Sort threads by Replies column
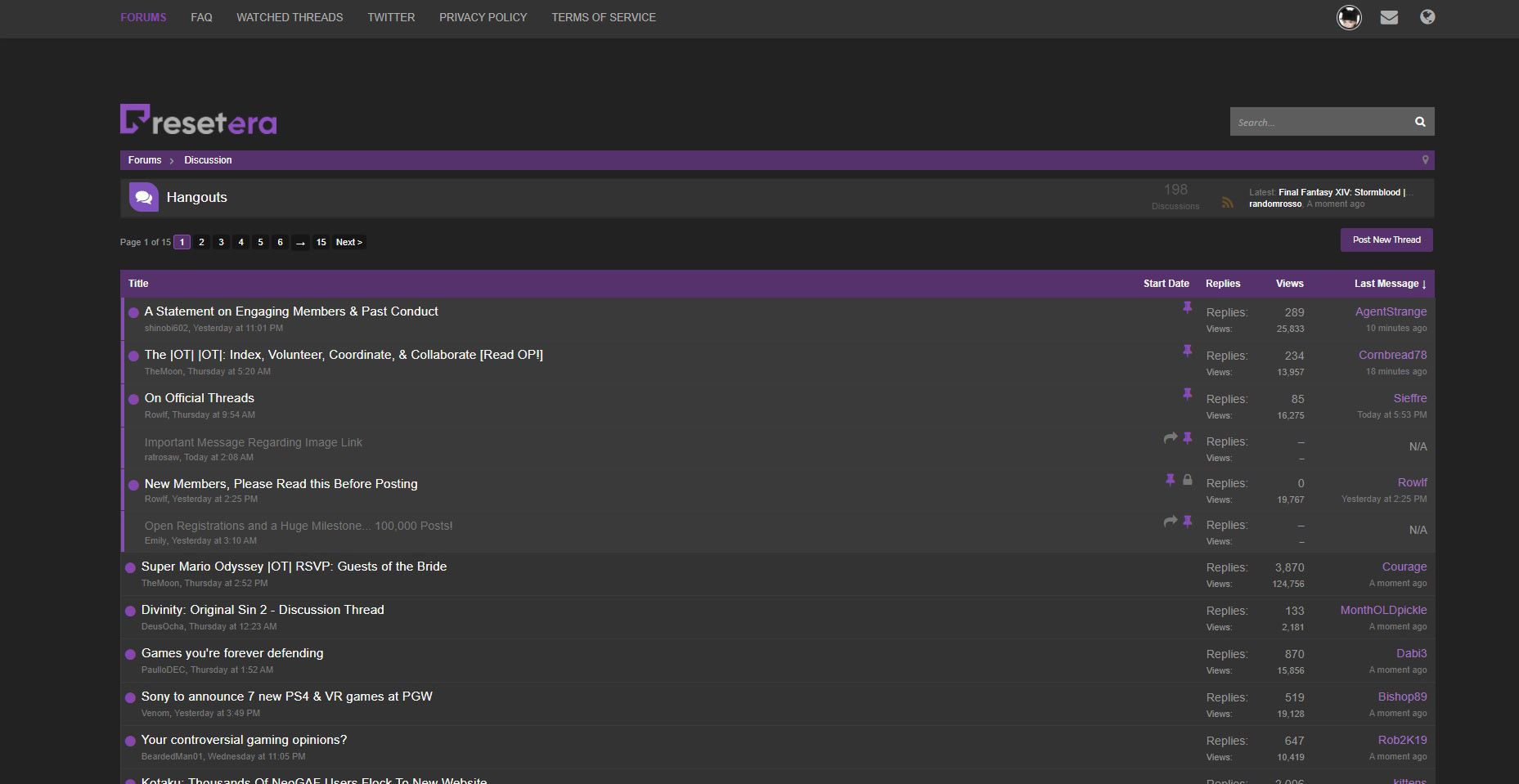 pyautogui.click(x=1223, y=284)
